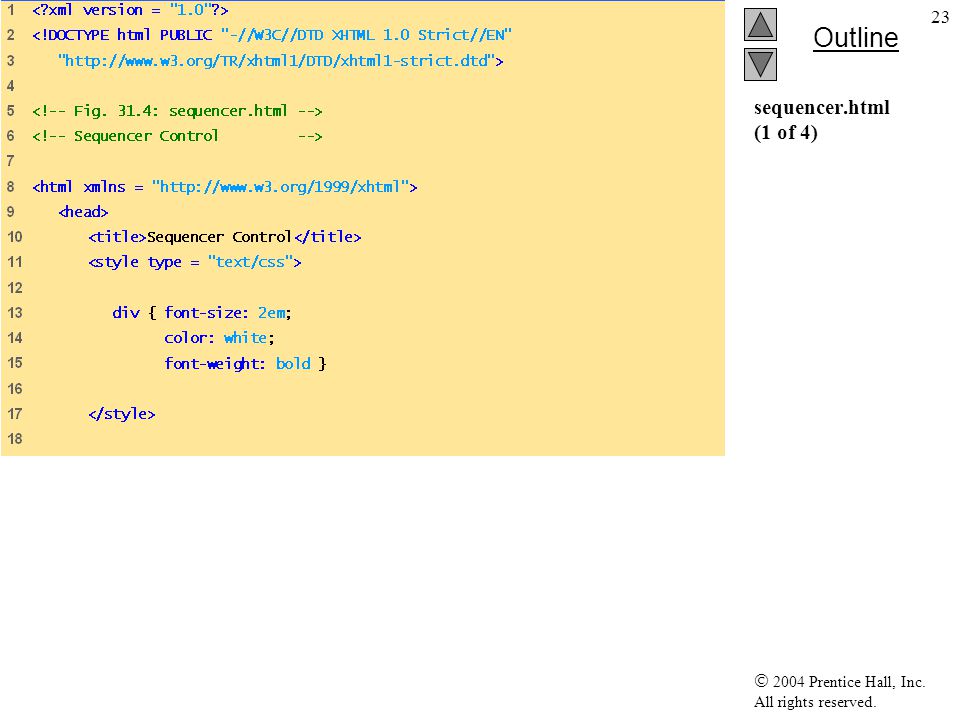Click line number 18
960x720 pixels.
[x=15, y=439]
